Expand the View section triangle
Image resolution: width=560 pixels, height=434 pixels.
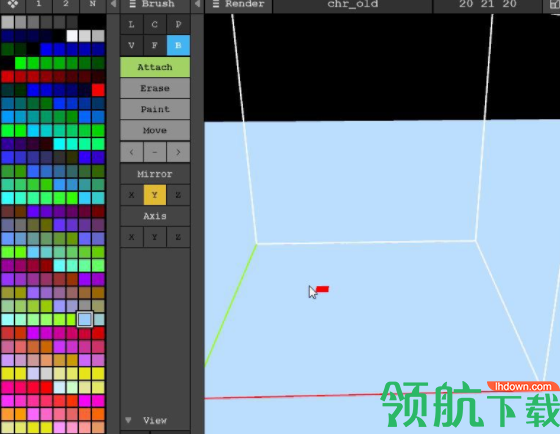point(128,420)
